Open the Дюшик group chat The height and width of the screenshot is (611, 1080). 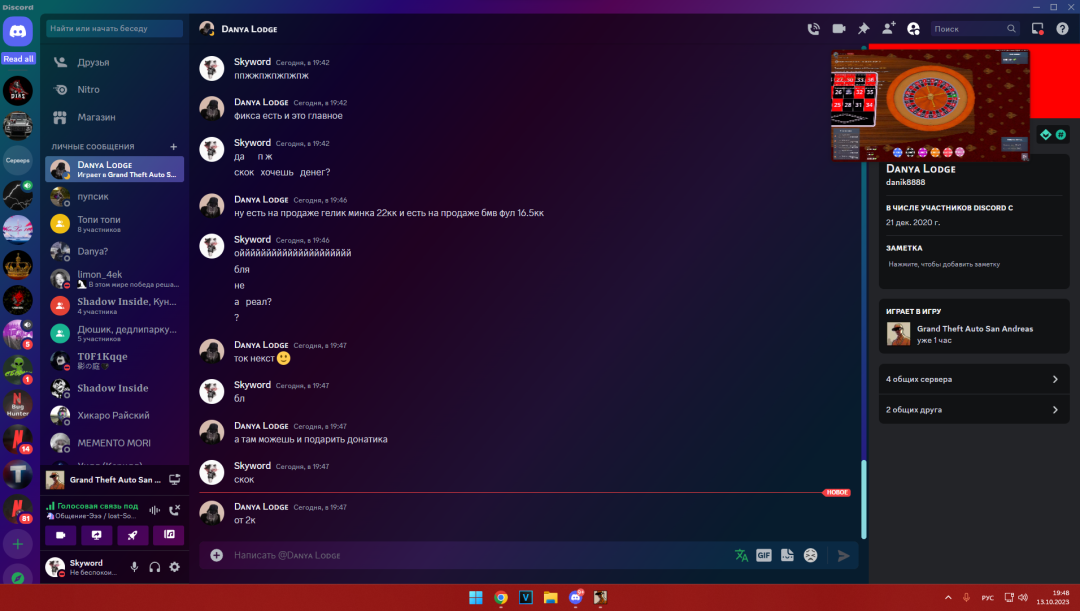click(x=114, y=333)
